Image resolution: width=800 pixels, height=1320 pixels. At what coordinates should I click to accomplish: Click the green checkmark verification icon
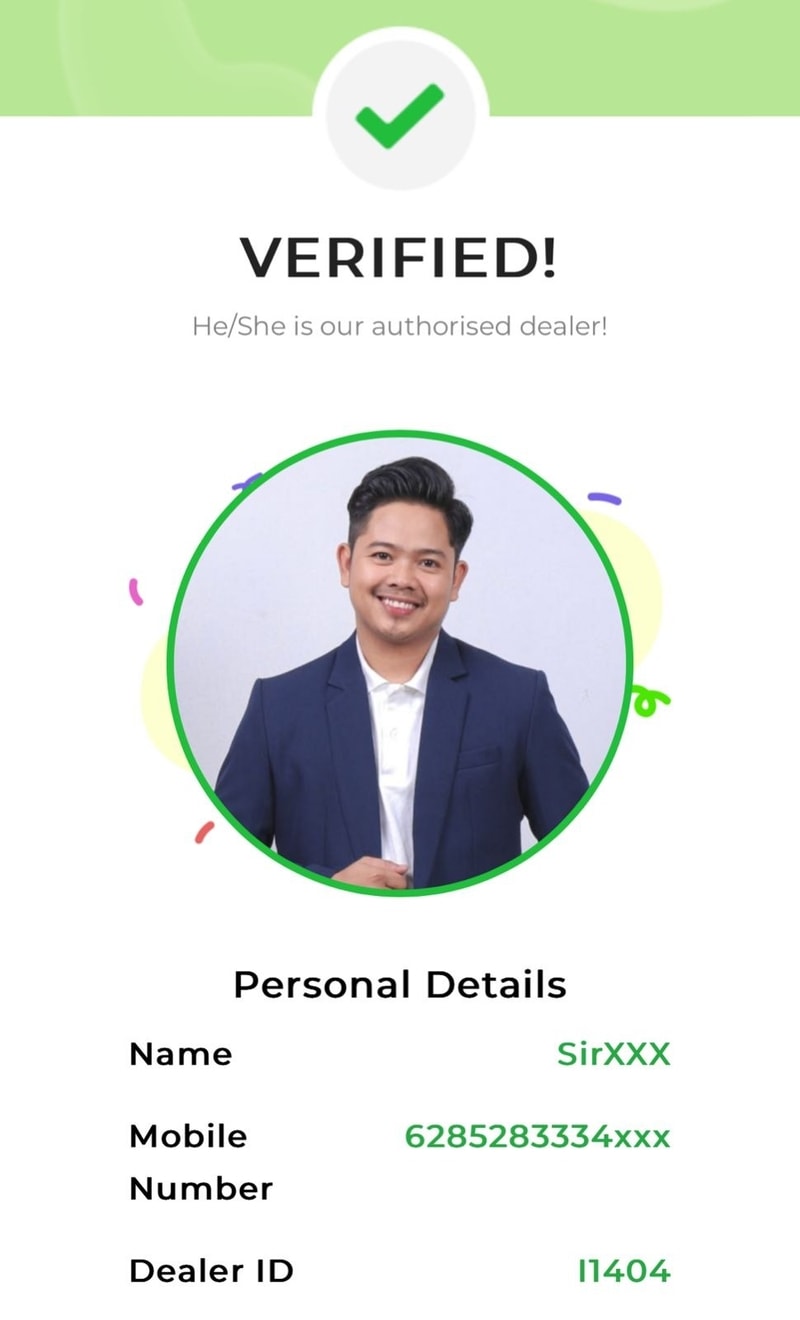(400, 113)
